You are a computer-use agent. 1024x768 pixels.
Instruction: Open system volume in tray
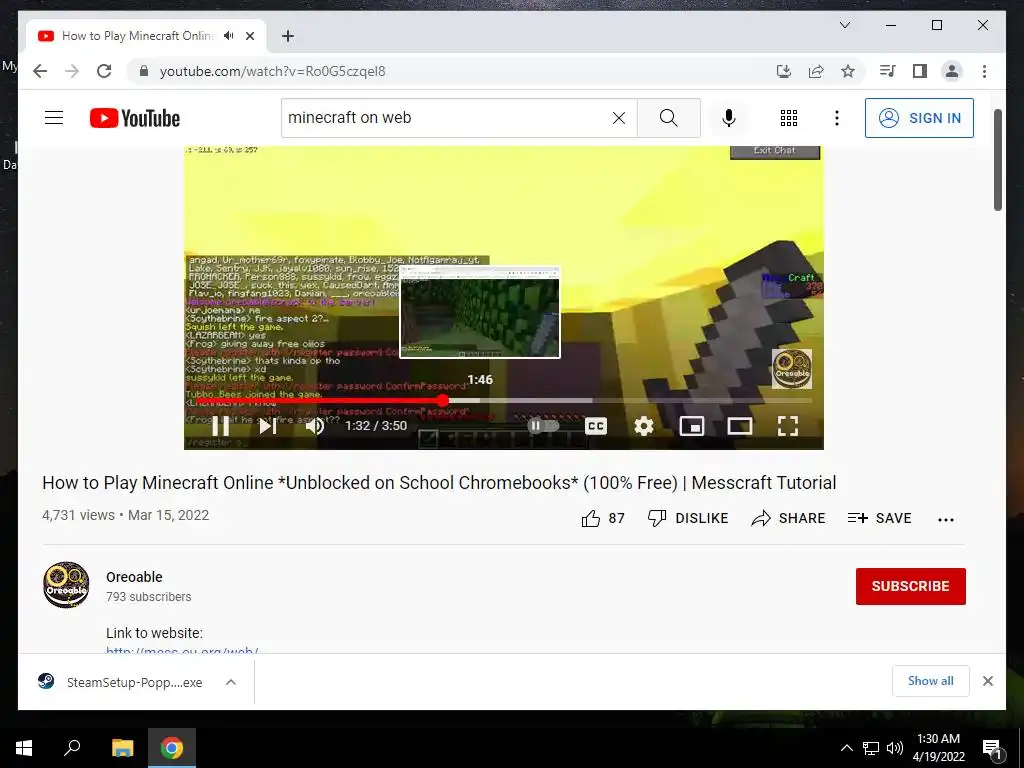pos(895,748)
